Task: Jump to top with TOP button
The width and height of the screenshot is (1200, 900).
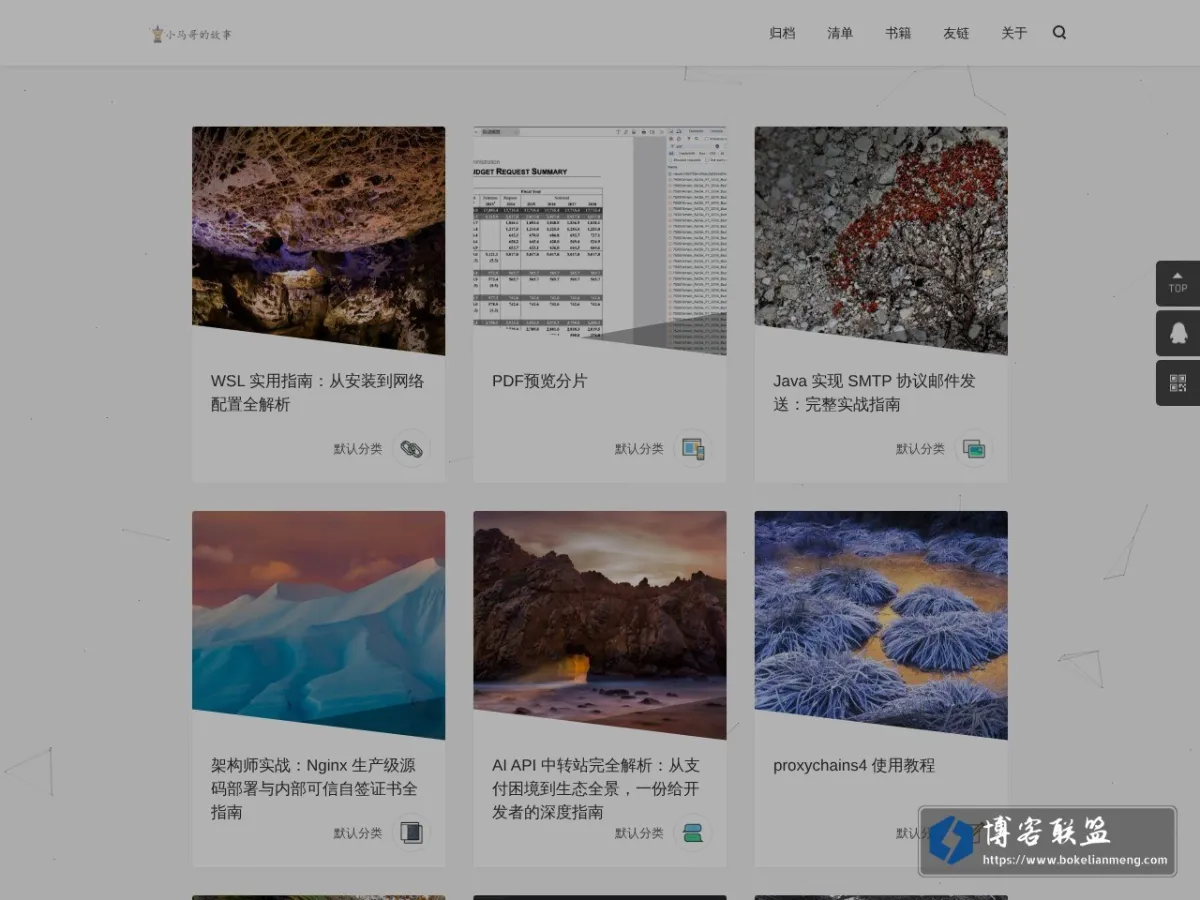Action: (1178, 283)
